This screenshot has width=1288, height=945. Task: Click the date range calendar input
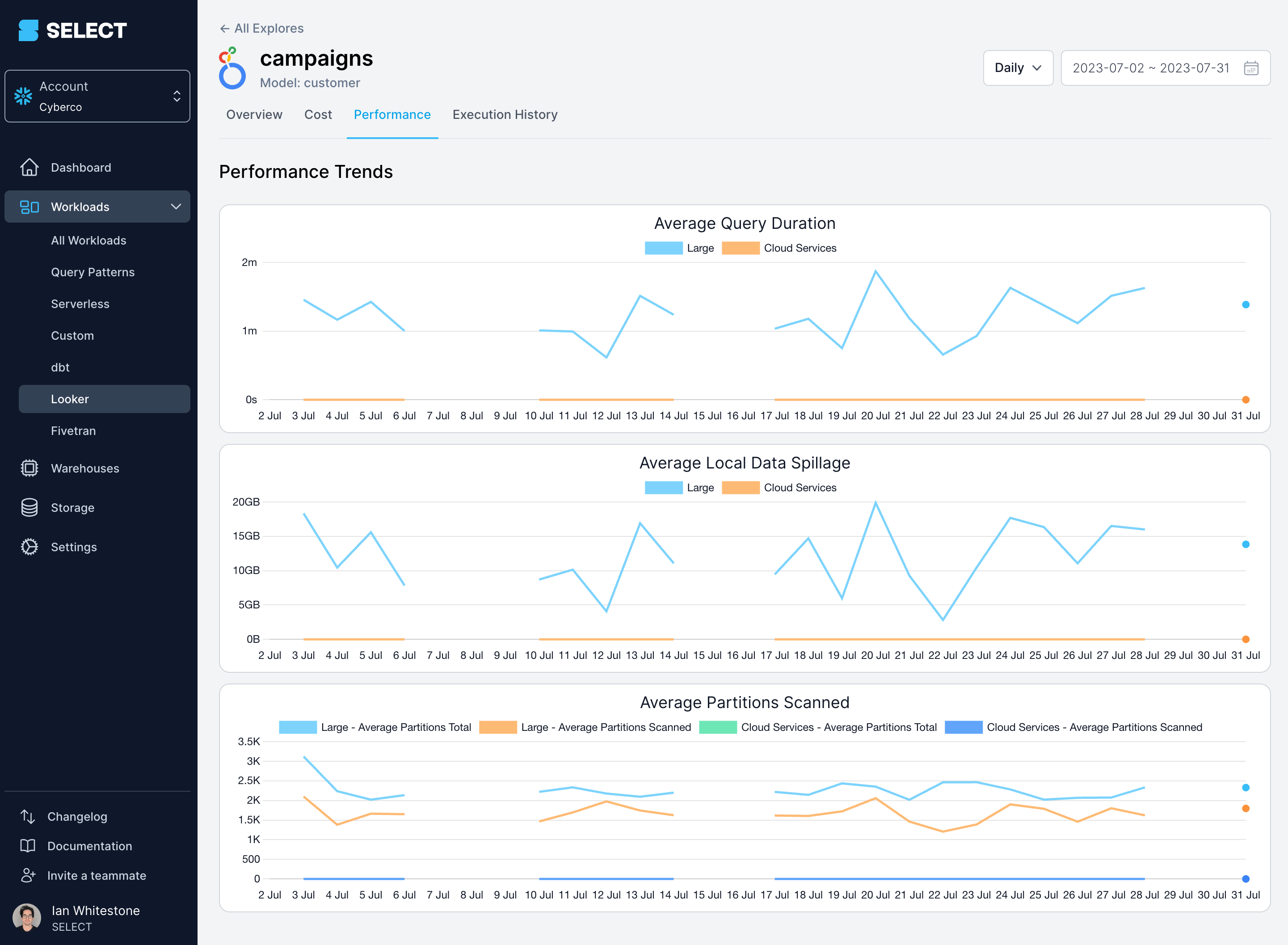(x=1163, y=67)
